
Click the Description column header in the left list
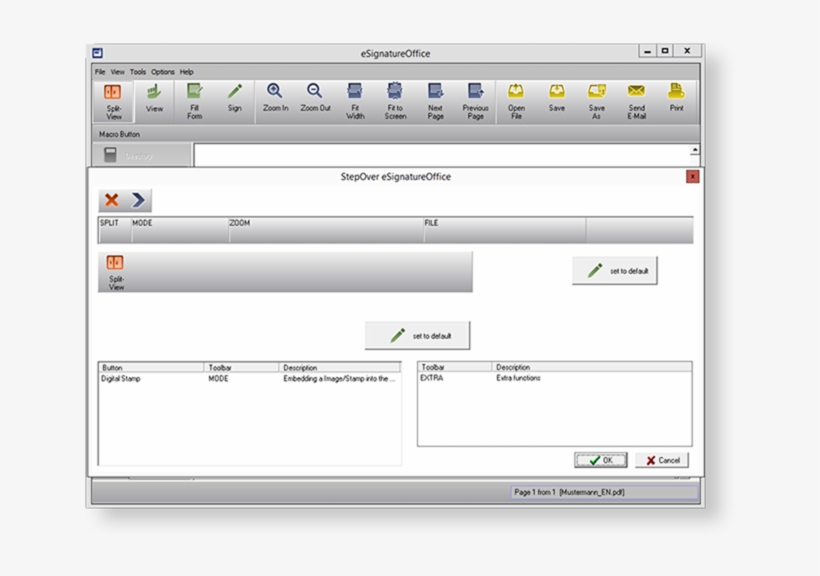pyautogui.click(x=340, y=367)
